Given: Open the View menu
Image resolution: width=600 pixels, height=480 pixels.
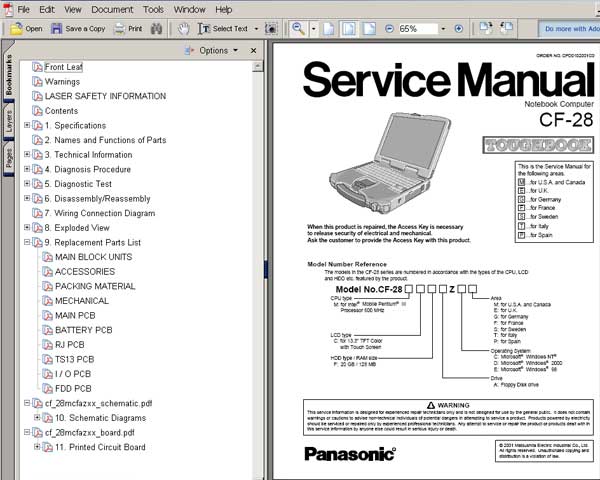Looking at the screenshot, I should pyautogui.click(x=73, y=10).
